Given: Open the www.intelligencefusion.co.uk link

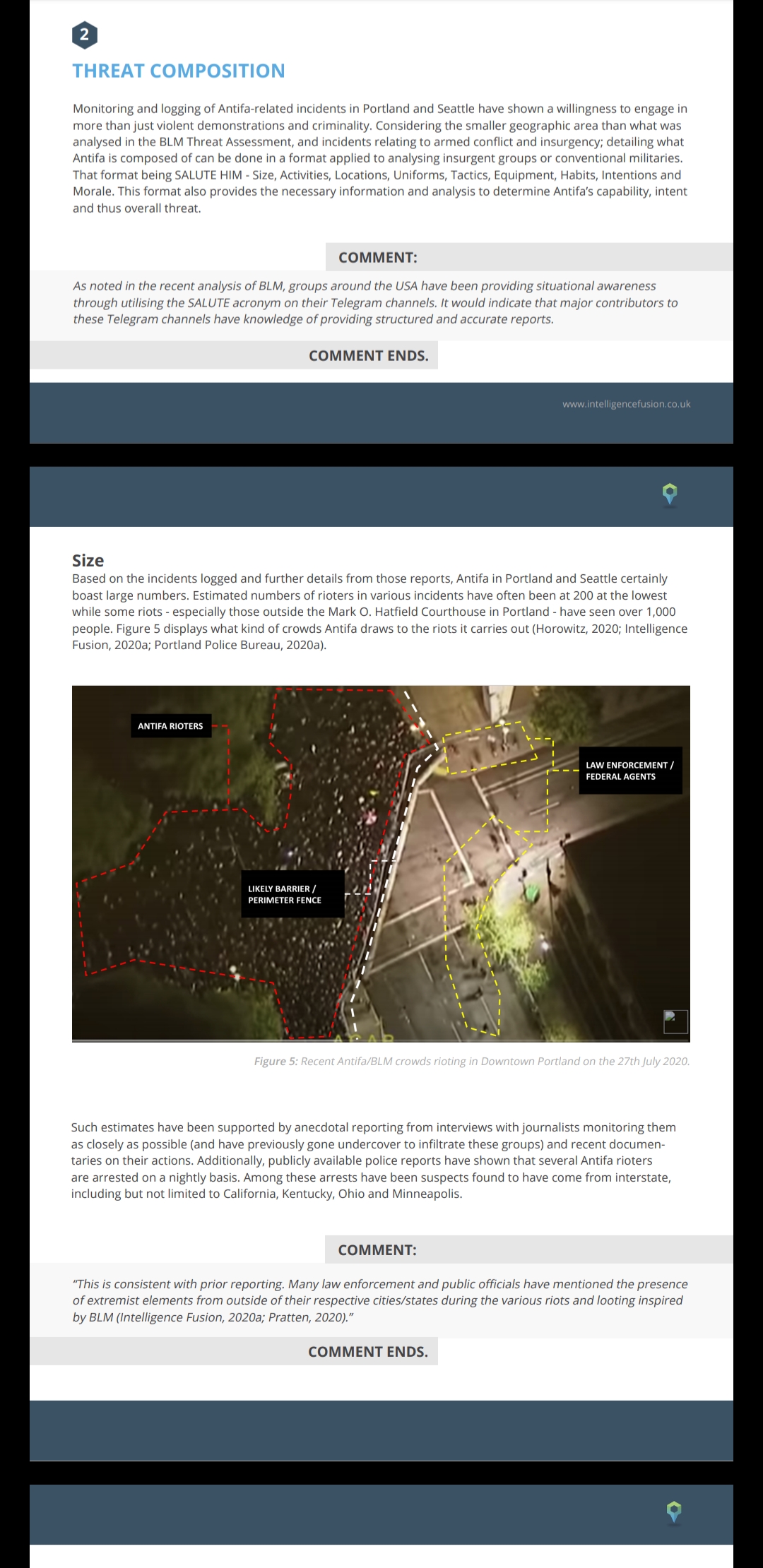Looking at the screenshot, I should (626, 404).
